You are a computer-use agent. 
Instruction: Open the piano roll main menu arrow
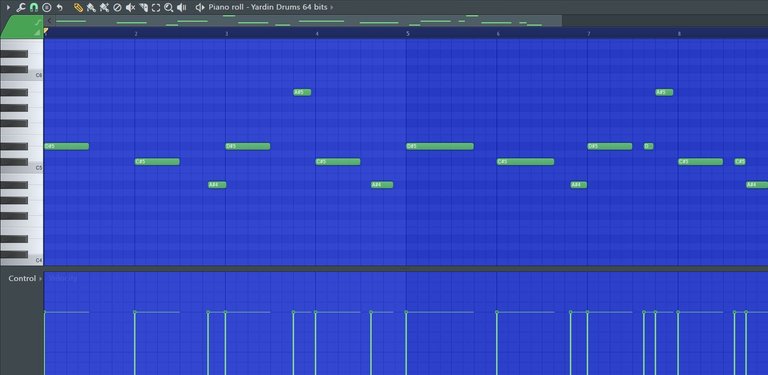[8, 7]
